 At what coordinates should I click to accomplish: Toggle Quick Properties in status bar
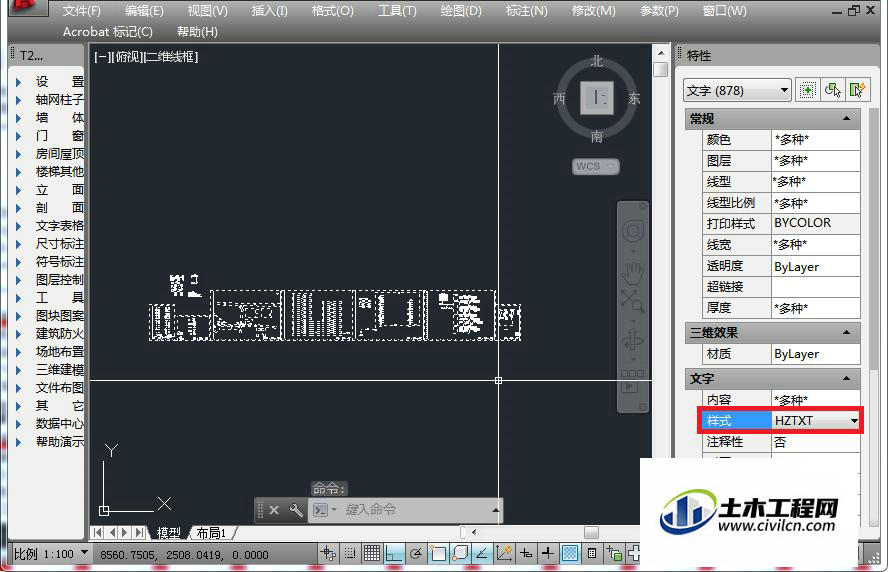coord(592,553)
